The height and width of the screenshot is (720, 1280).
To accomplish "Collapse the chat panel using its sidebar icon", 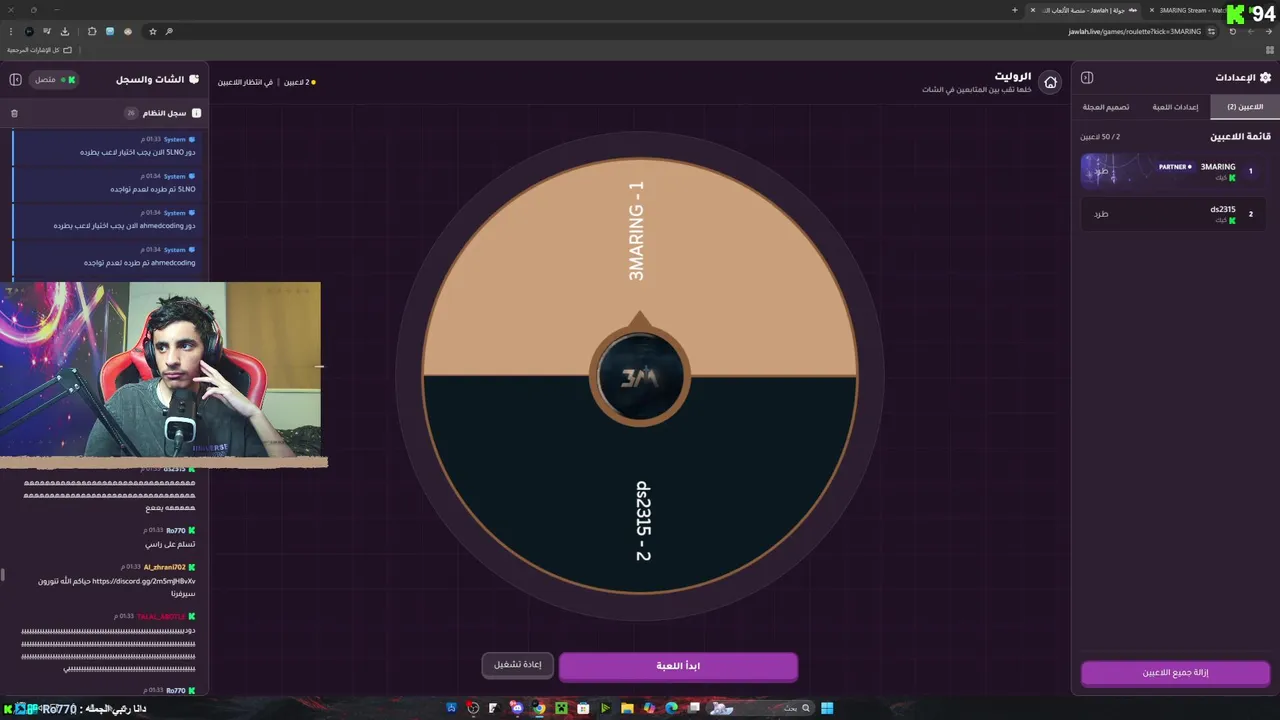I will (x=15, y=79).
